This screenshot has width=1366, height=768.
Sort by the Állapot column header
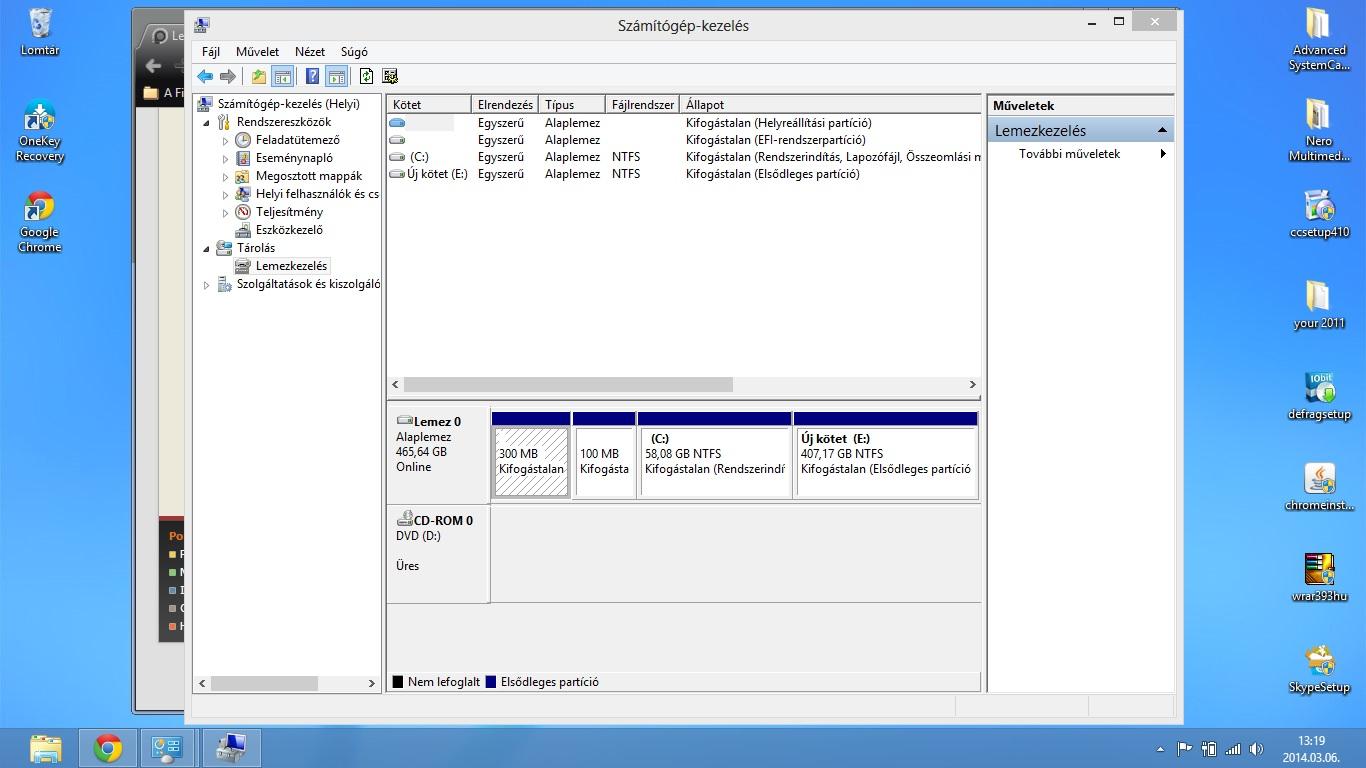(x=830, y=104)
